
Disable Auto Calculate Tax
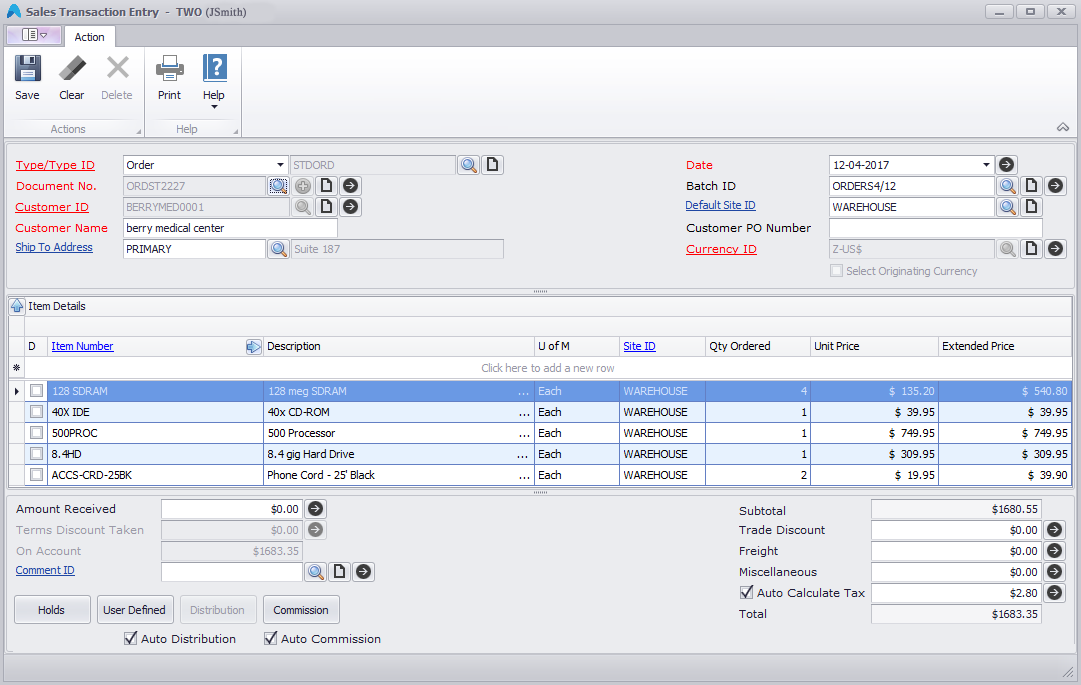(746, 593)
